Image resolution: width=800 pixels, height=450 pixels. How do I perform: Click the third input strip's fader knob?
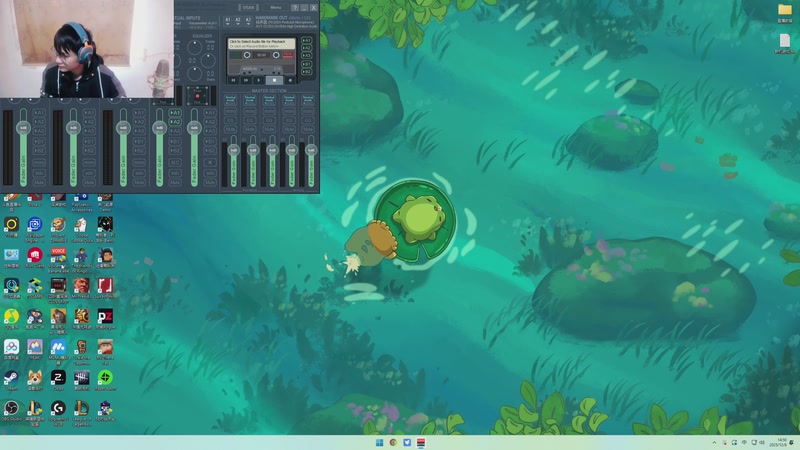(123, 128)
